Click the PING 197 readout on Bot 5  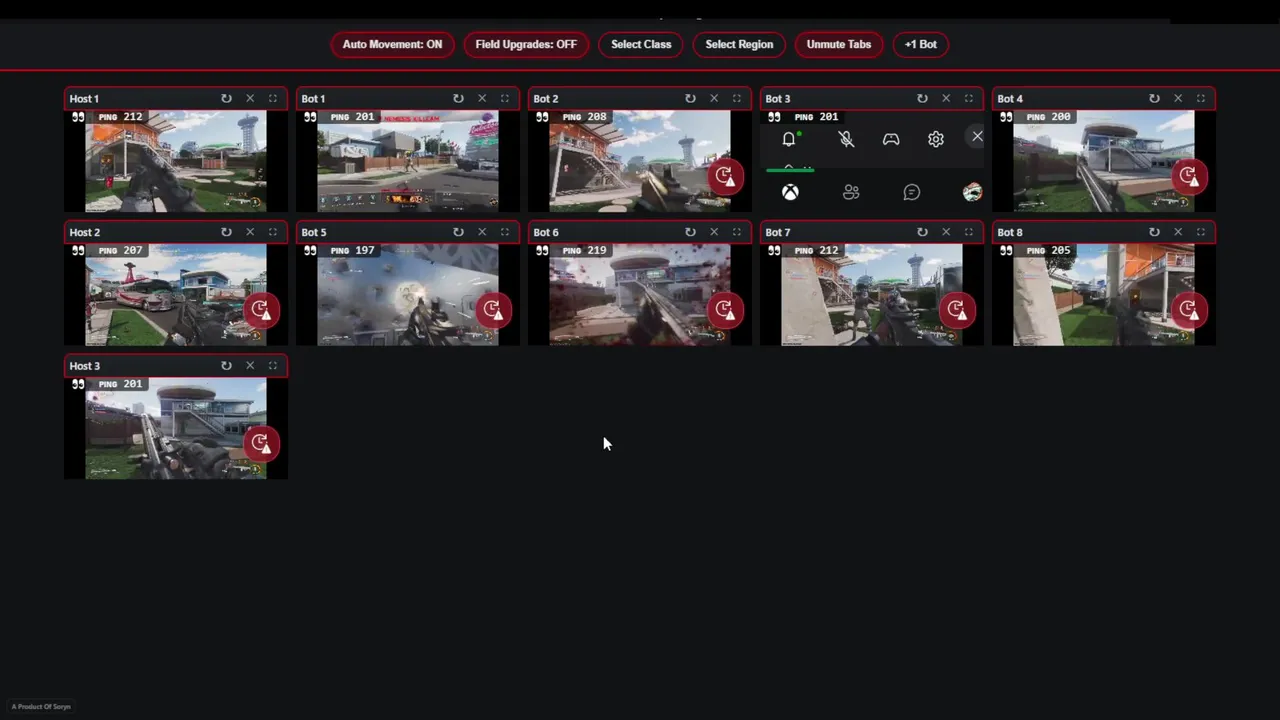(352, 250)
